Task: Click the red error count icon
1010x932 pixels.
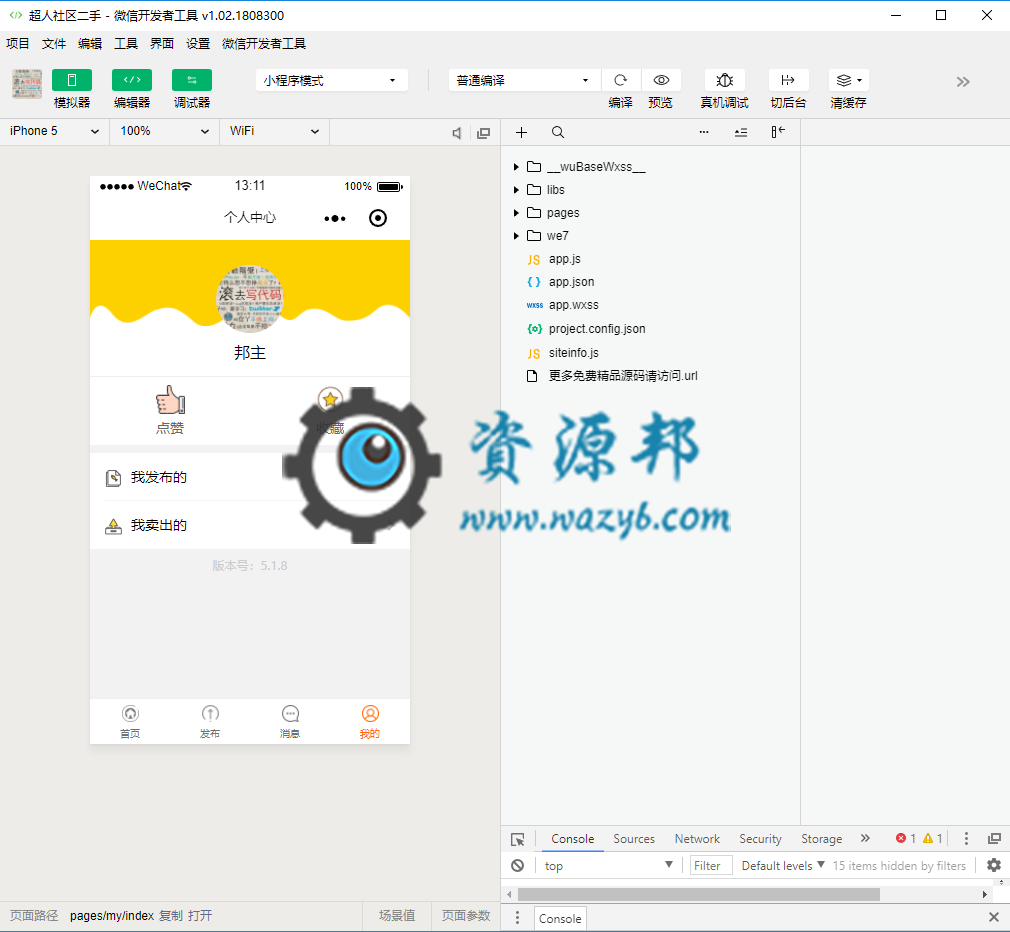Action: [x=901, y=838]
